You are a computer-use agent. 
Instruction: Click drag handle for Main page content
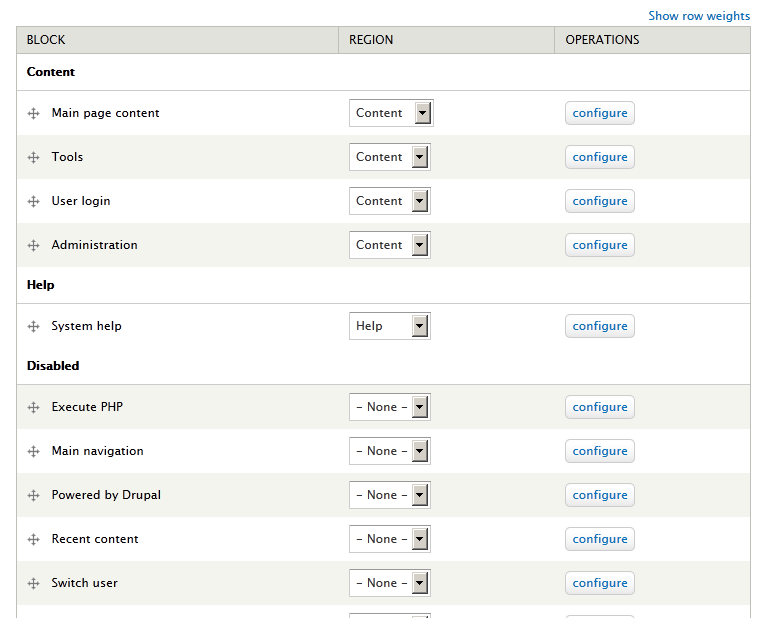[x=34, y=114]
